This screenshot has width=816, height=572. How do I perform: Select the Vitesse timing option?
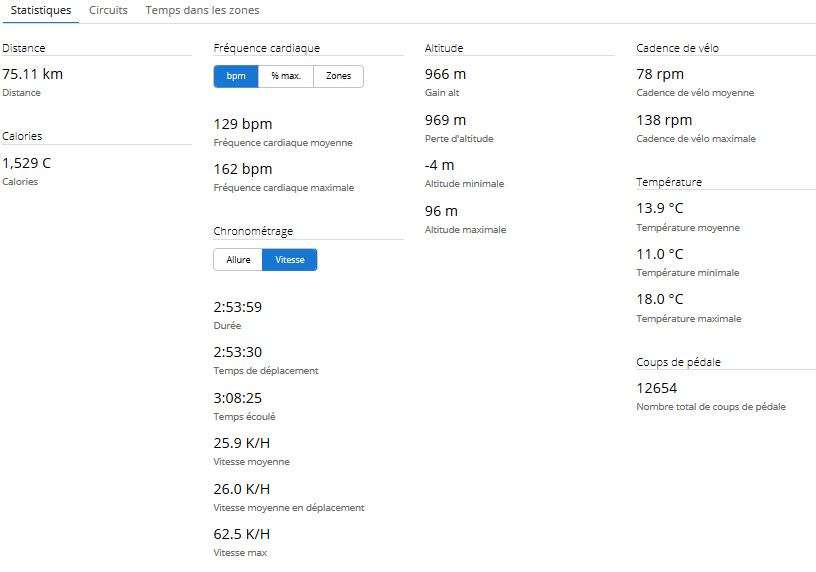point(290,260)
